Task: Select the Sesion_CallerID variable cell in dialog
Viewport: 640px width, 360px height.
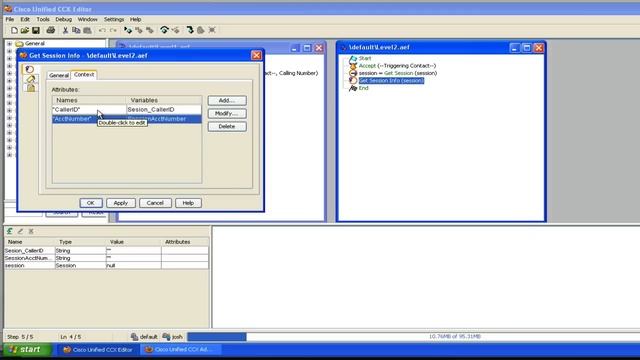Action: coord(164,109)
